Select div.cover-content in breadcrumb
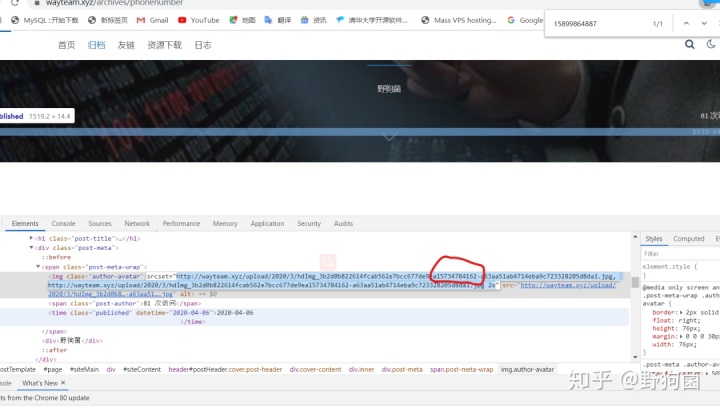Viewport: 720px width, 410px height. 315,370
